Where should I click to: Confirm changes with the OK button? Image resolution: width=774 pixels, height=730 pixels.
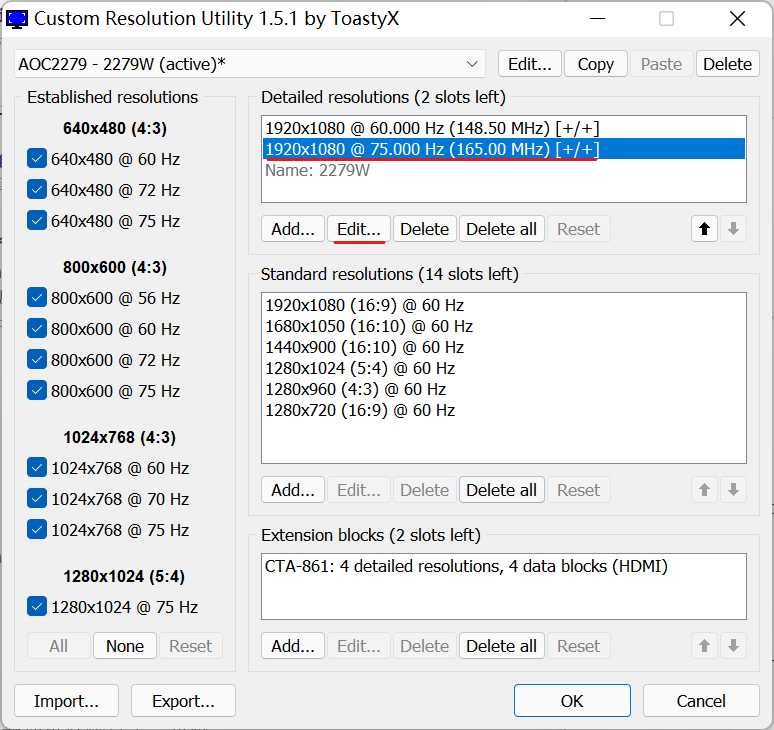[x=572, y=701]
